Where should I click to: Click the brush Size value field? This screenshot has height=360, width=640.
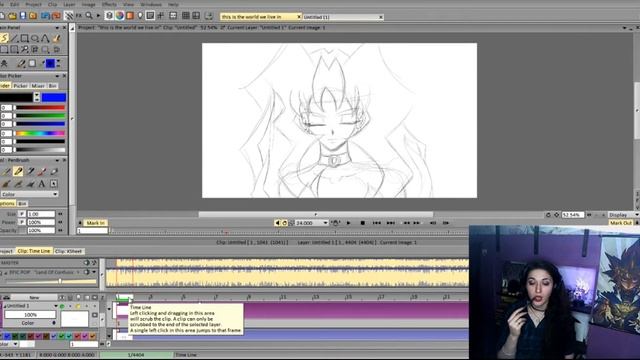[40, 214]
